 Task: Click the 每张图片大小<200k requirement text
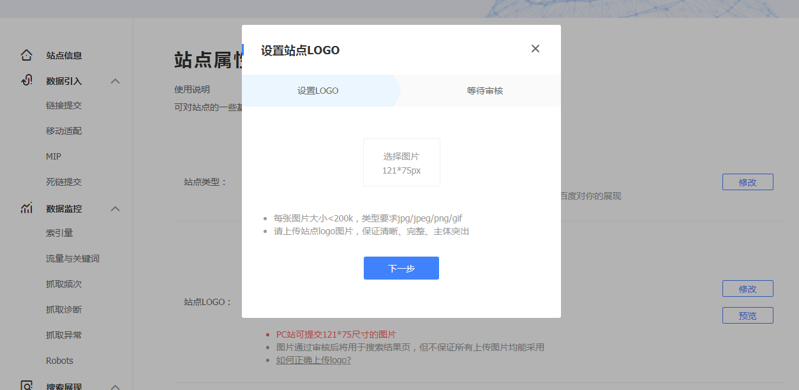point(368,218)
